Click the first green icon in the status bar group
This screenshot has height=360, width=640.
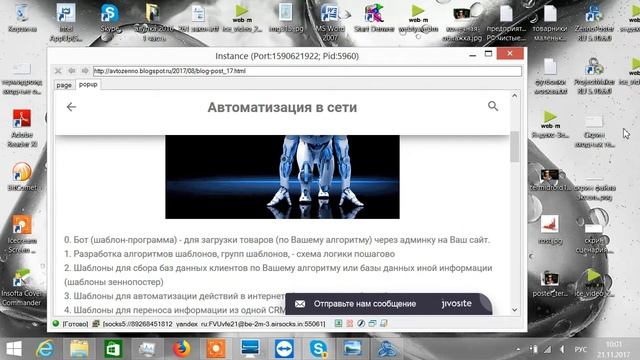(x=338, y=323)
